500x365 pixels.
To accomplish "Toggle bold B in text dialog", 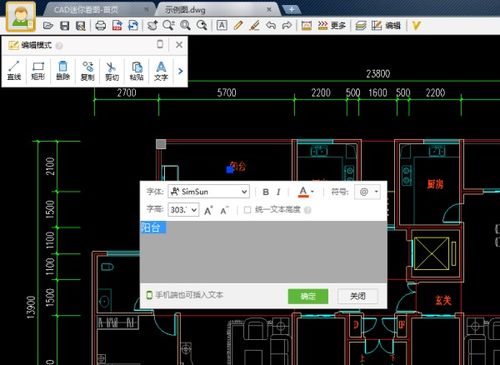I will point(266,192).
